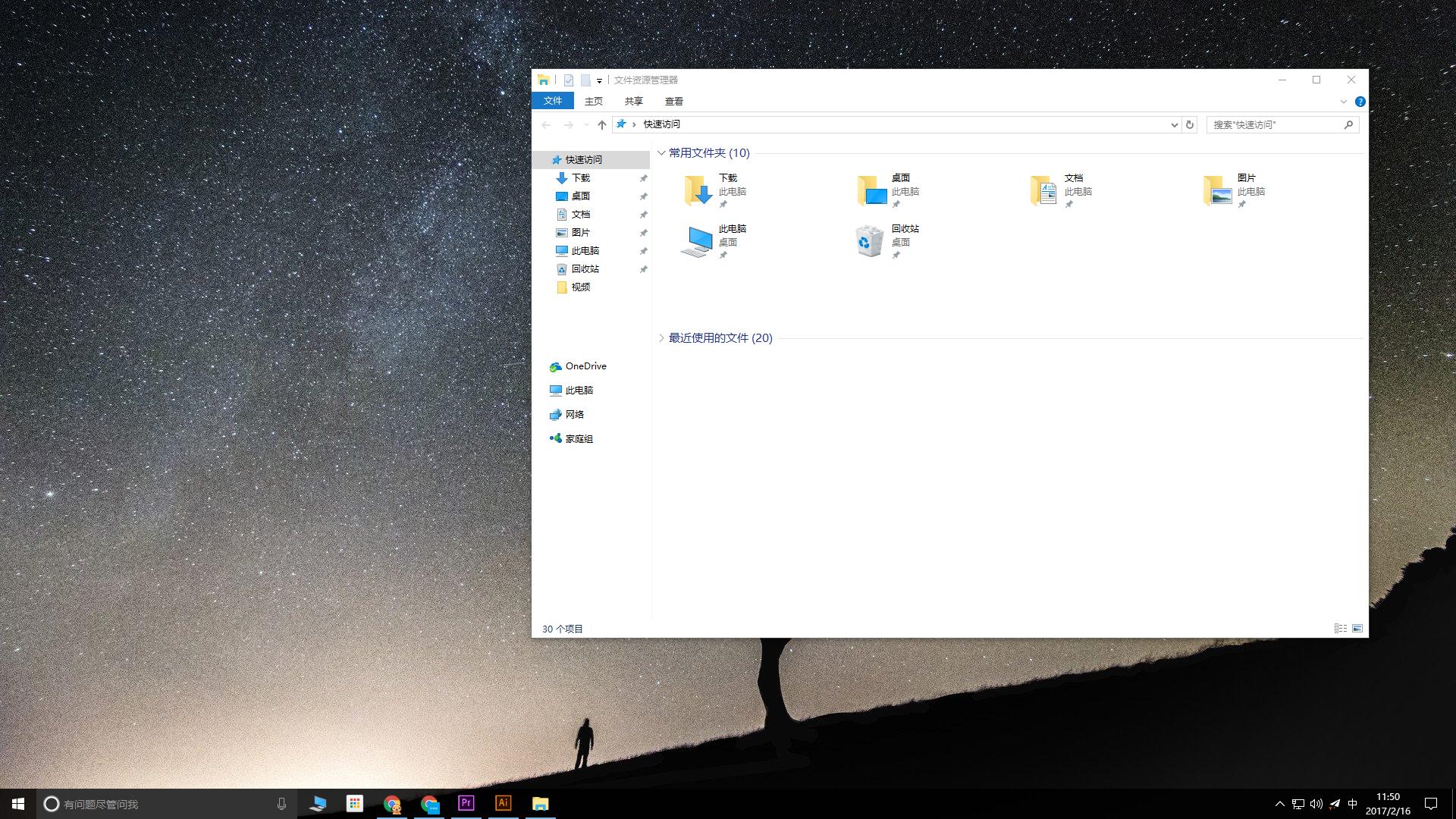The image size is (1456, 819).
Task: Unpin 下载 from quick access
Action: [643, 177]
